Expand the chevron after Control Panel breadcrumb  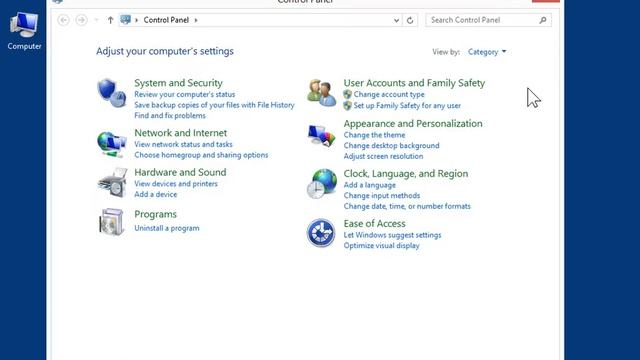[196, 20]
